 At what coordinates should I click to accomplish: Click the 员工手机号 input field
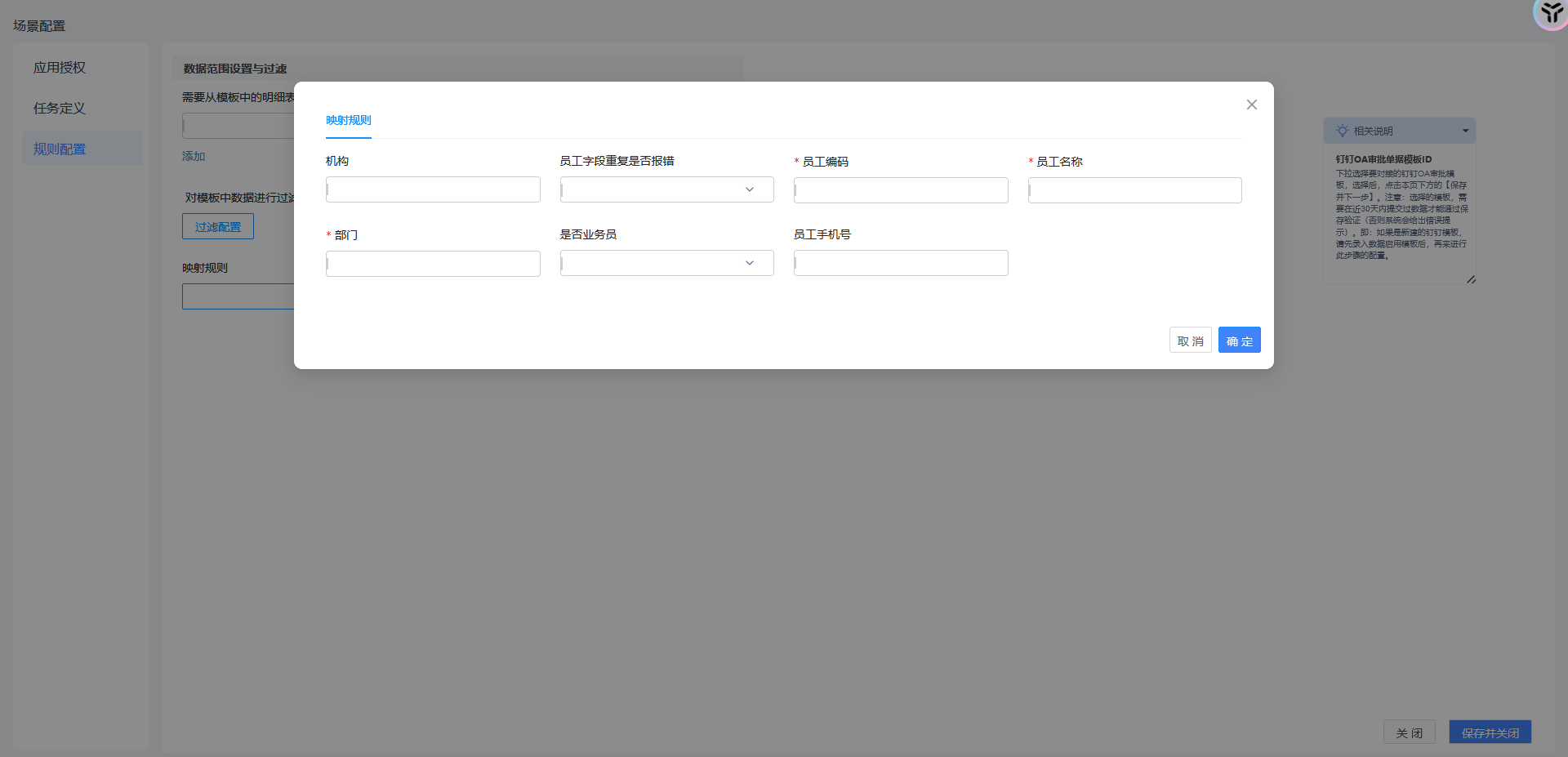[x=901, y=263]
